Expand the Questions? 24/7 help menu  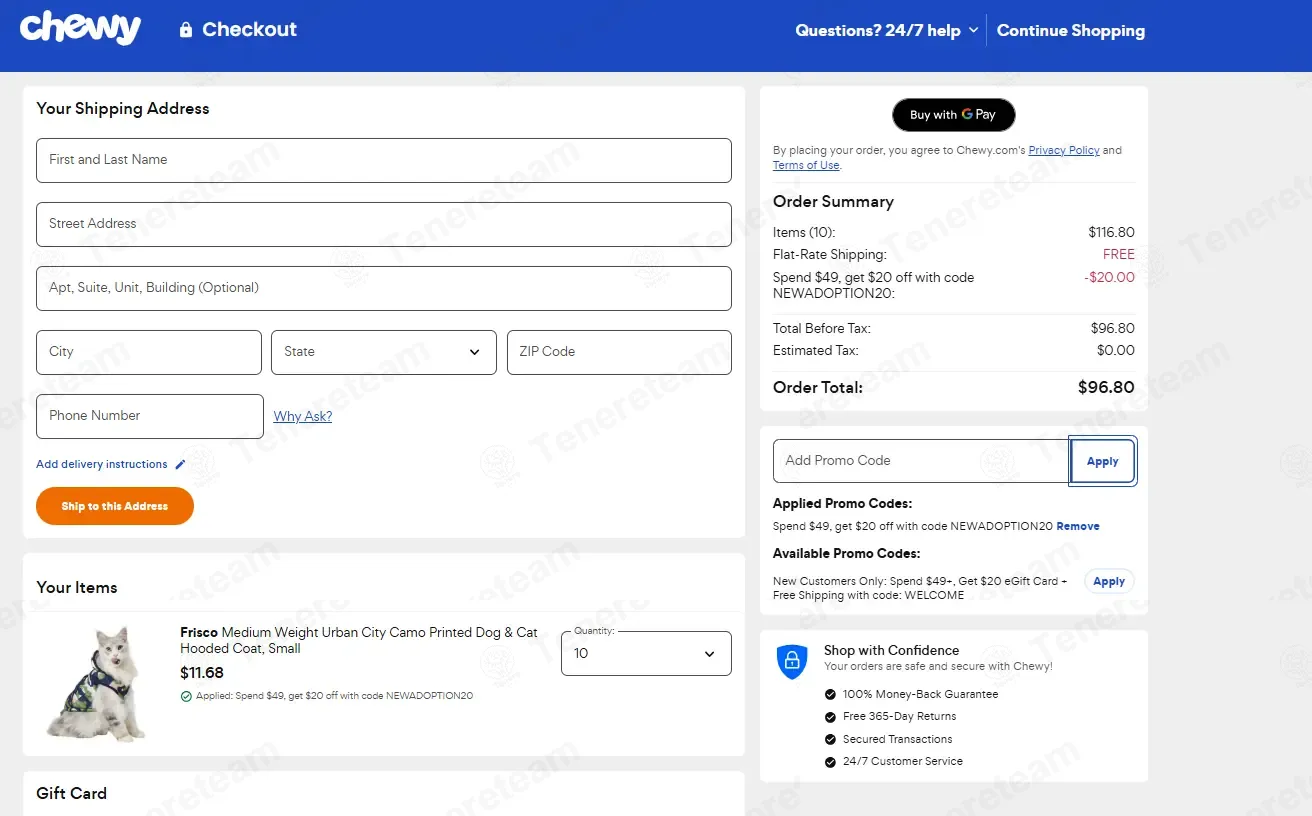coord(886,30)
